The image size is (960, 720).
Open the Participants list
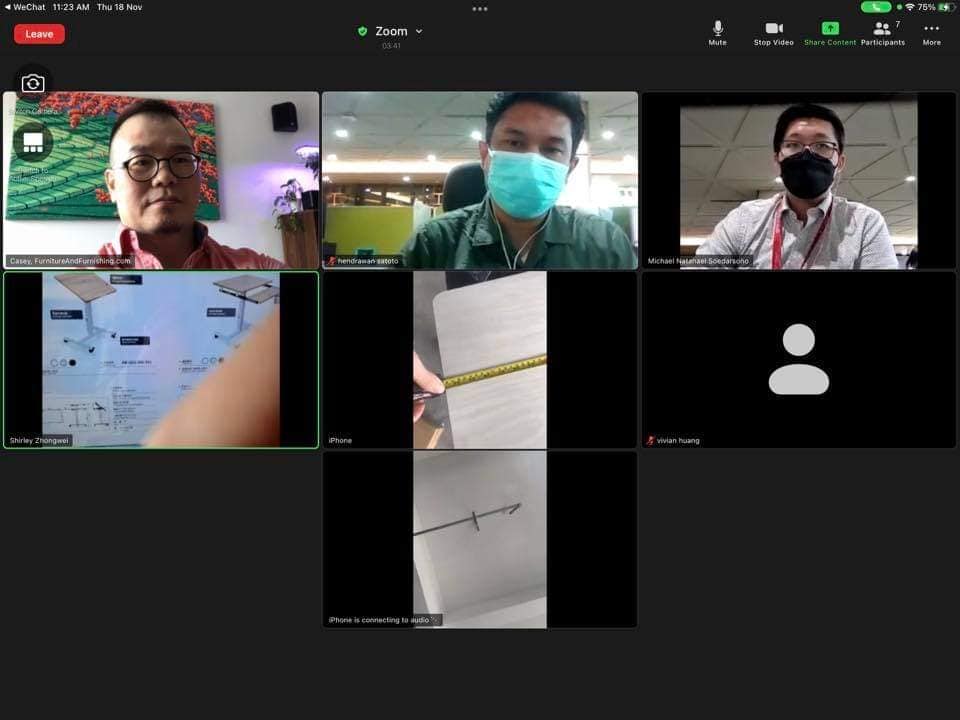tap(882, 32)
